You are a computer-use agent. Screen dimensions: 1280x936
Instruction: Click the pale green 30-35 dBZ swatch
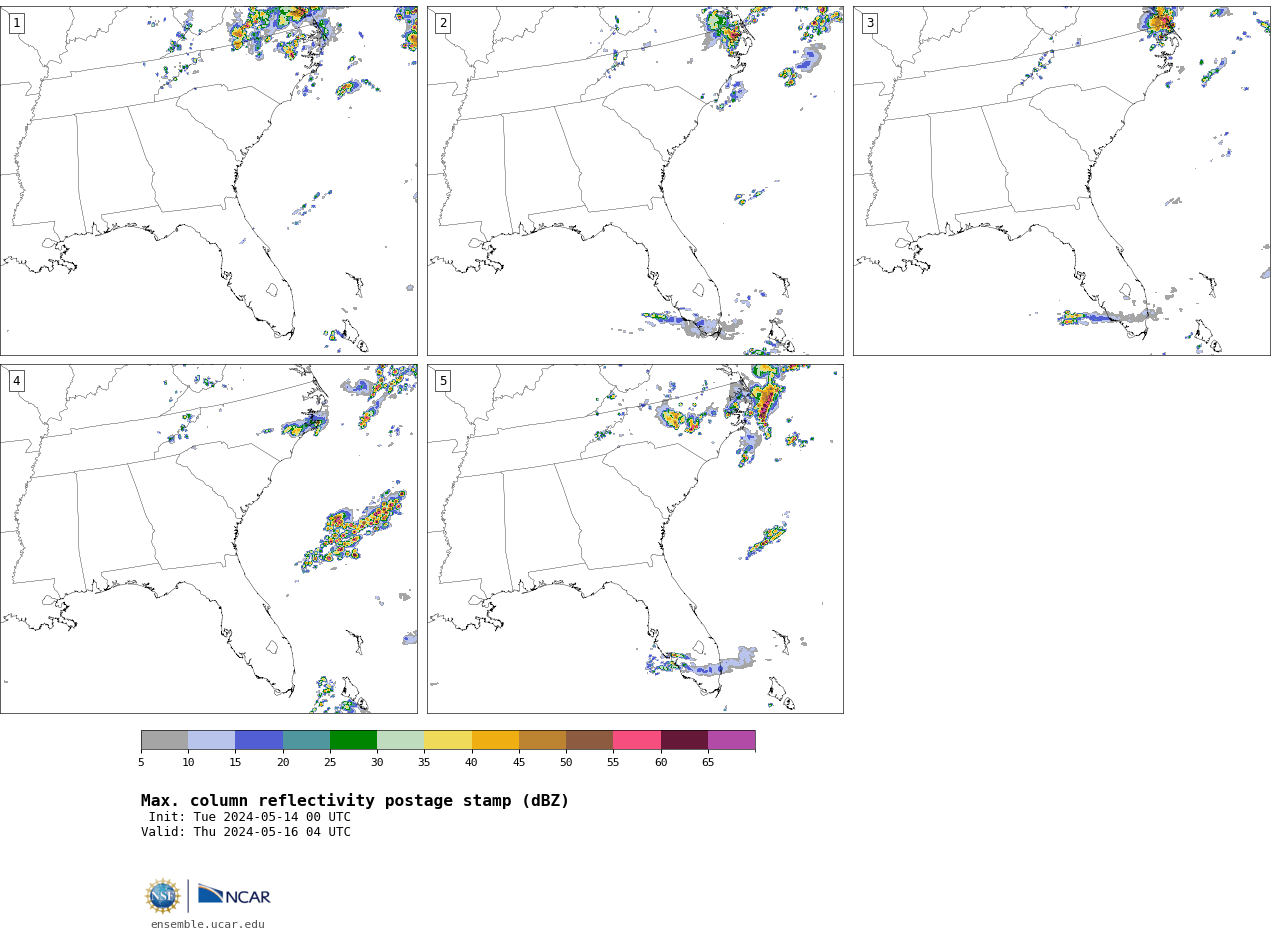coord(400,740)
